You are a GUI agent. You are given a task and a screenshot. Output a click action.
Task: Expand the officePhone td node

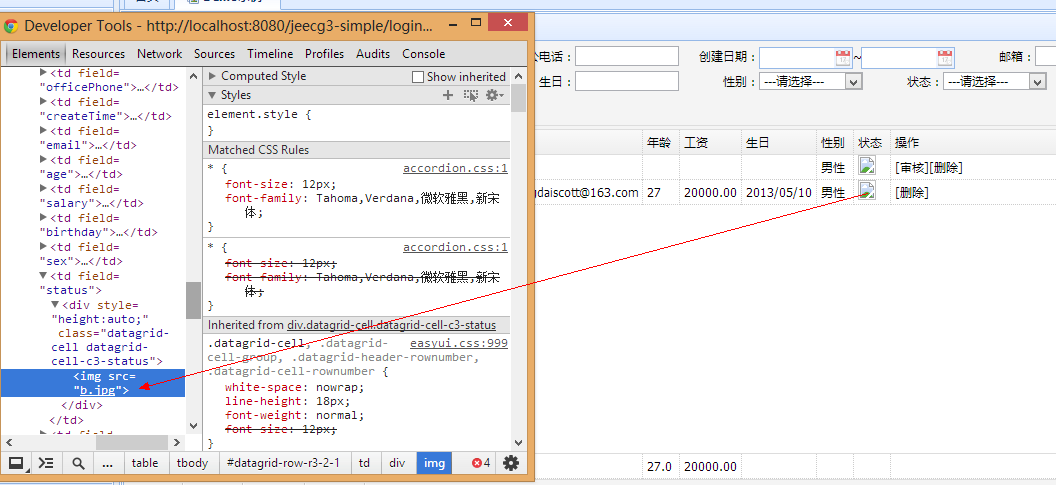point(44,73)
